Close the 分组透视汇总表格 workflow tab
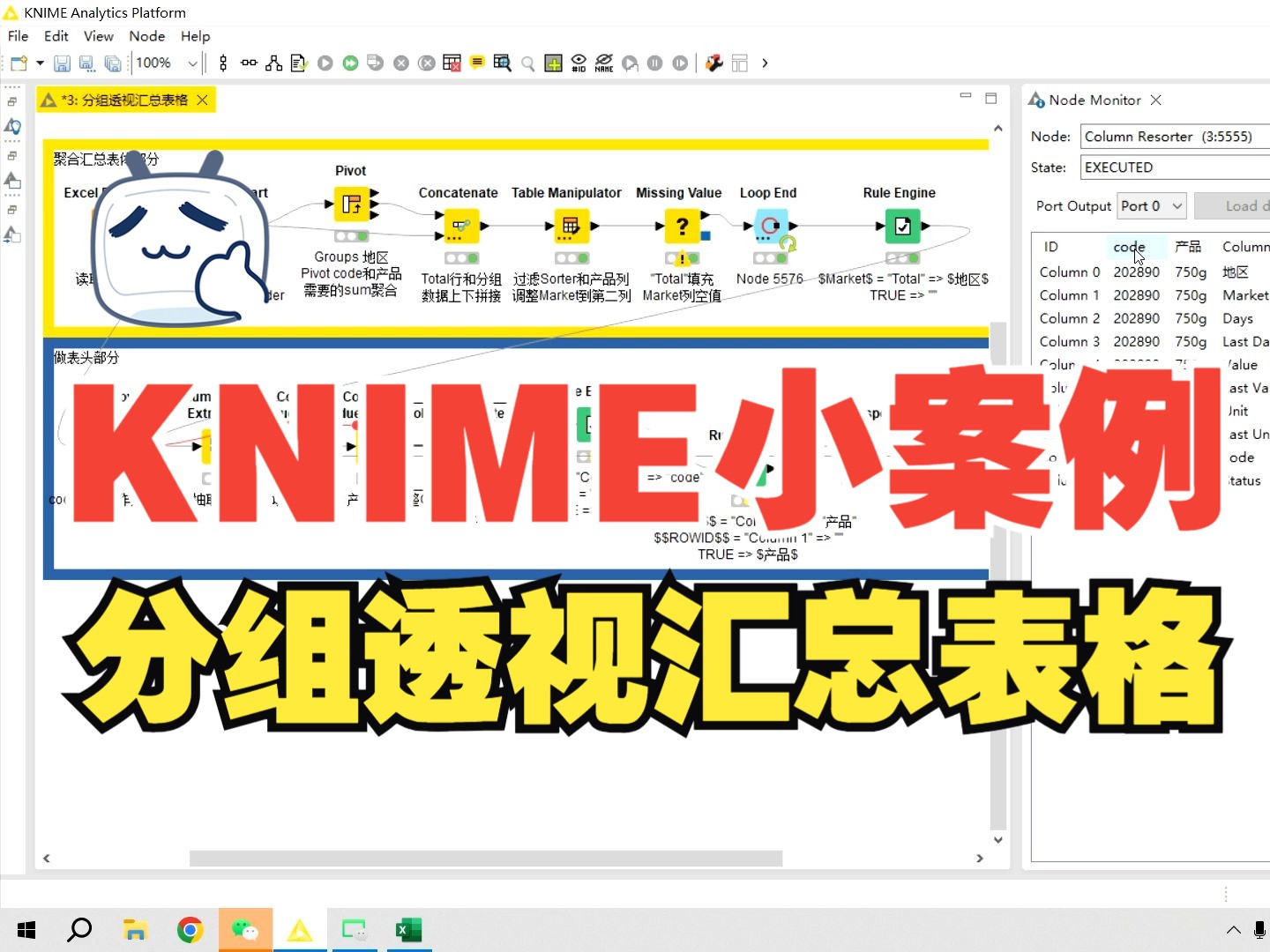The height and width of the screenshot is (952, 1270). coord(202,100)
